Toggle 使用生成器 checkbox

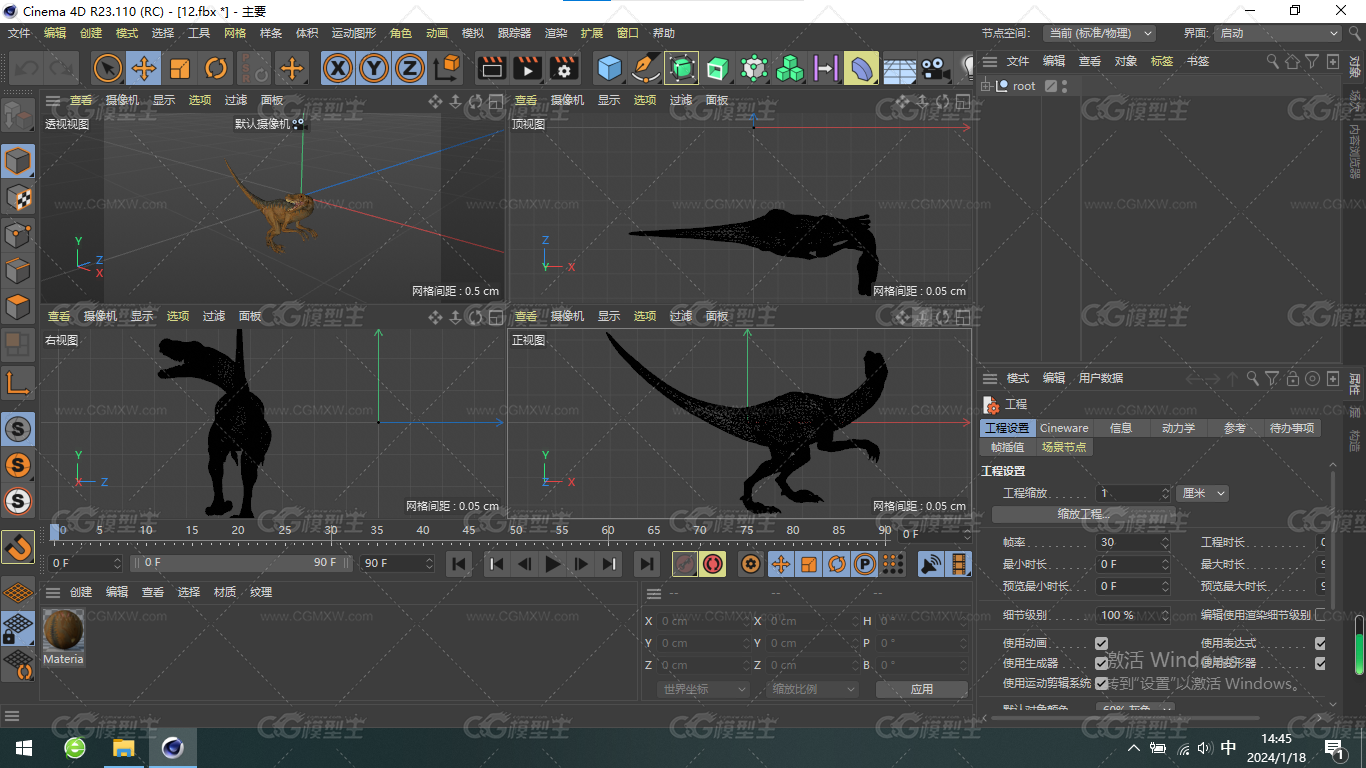[1101, 663]
